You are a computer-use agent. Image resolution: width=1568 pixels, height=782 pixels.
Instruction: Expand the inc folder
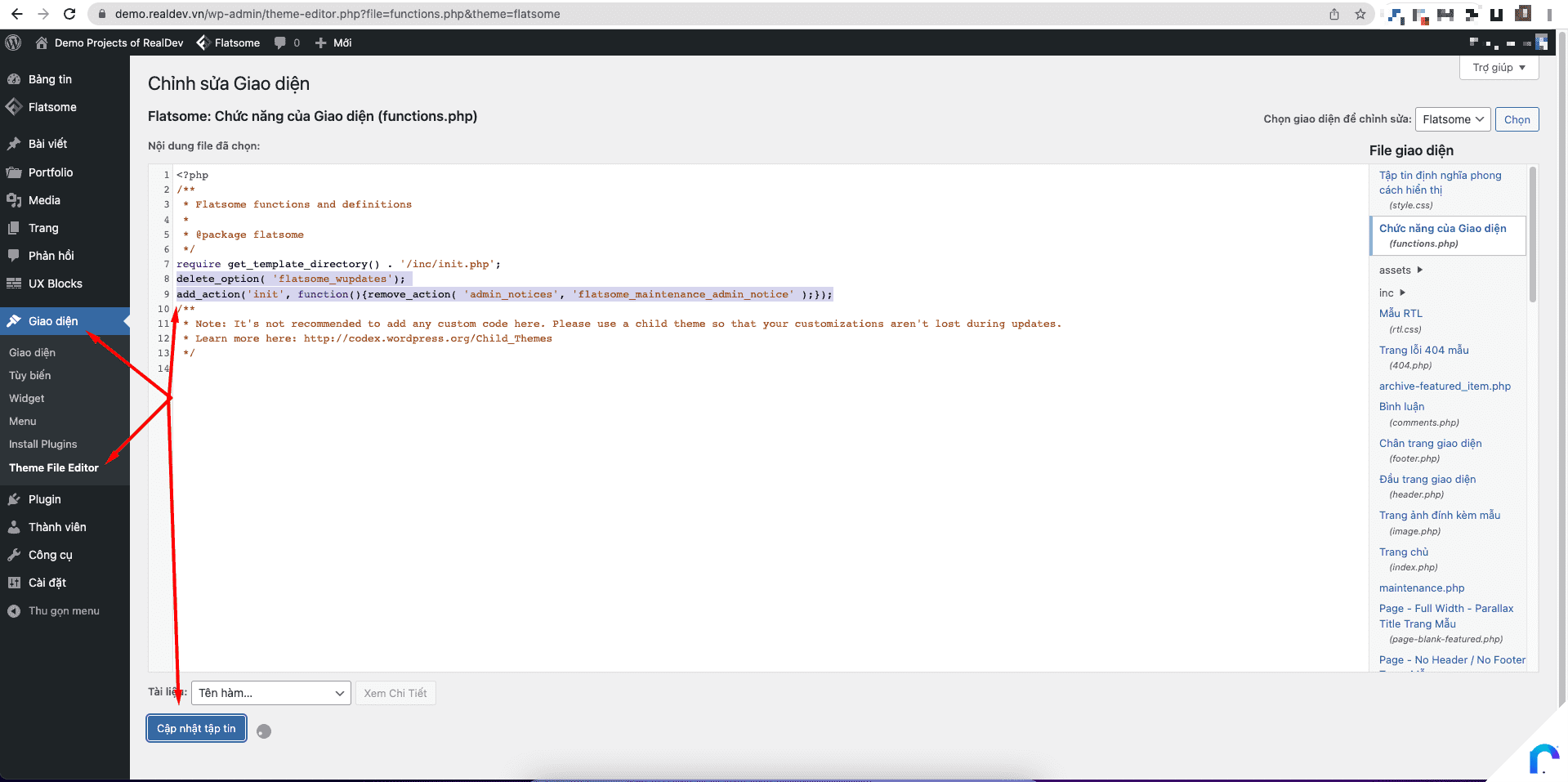[1392, 293]
